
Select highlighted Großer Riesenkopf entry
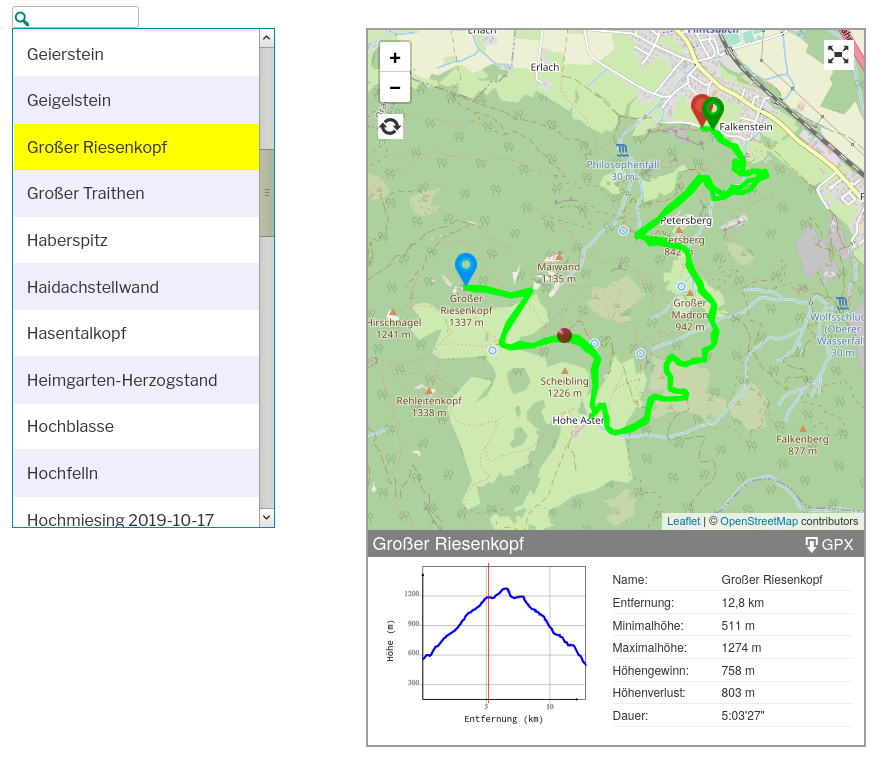click(136, 147)
